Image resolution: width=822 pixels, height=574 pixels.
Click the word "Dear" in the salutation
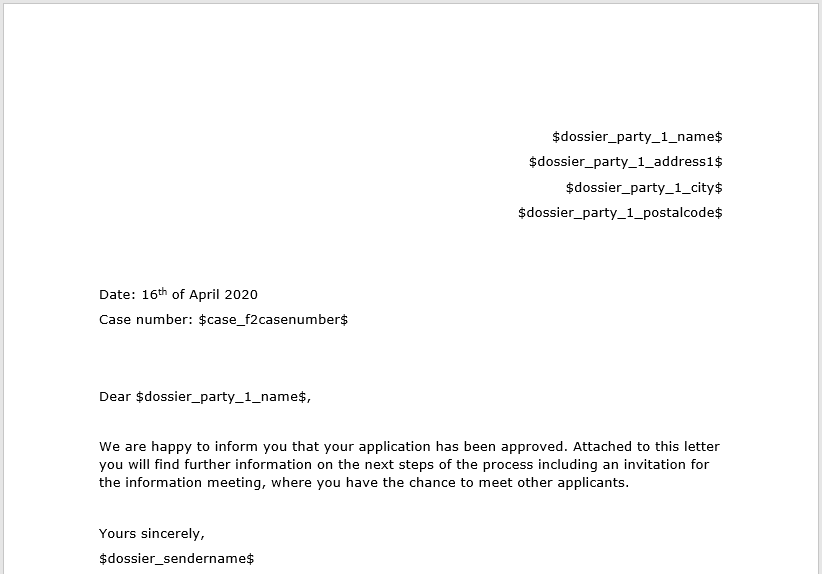(115, 397)
